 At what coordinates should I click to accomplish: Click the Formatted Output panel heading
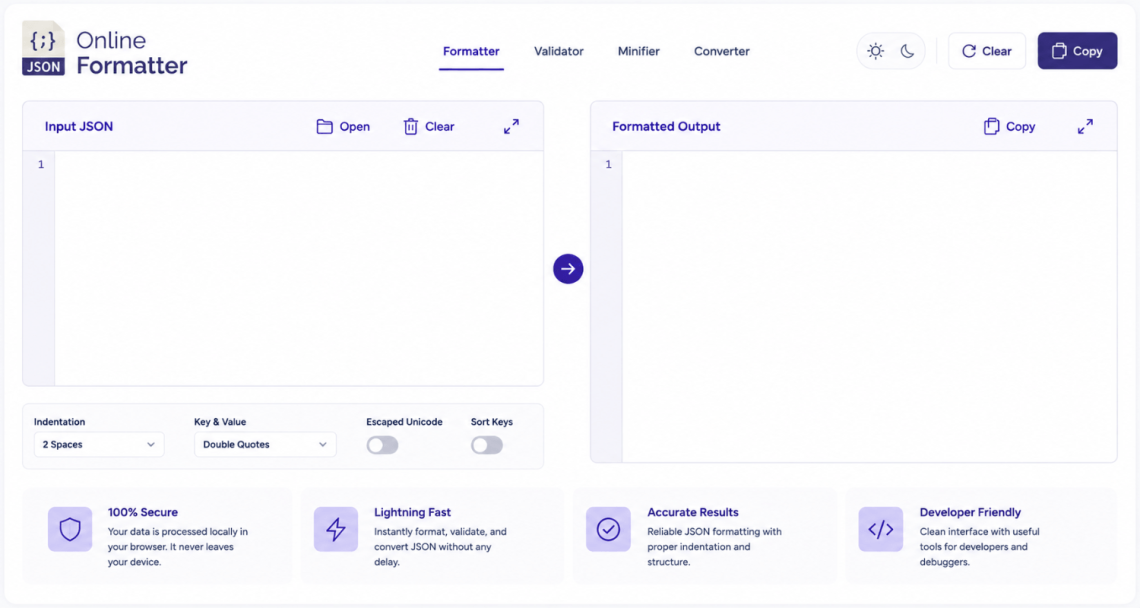click(666, 127)
